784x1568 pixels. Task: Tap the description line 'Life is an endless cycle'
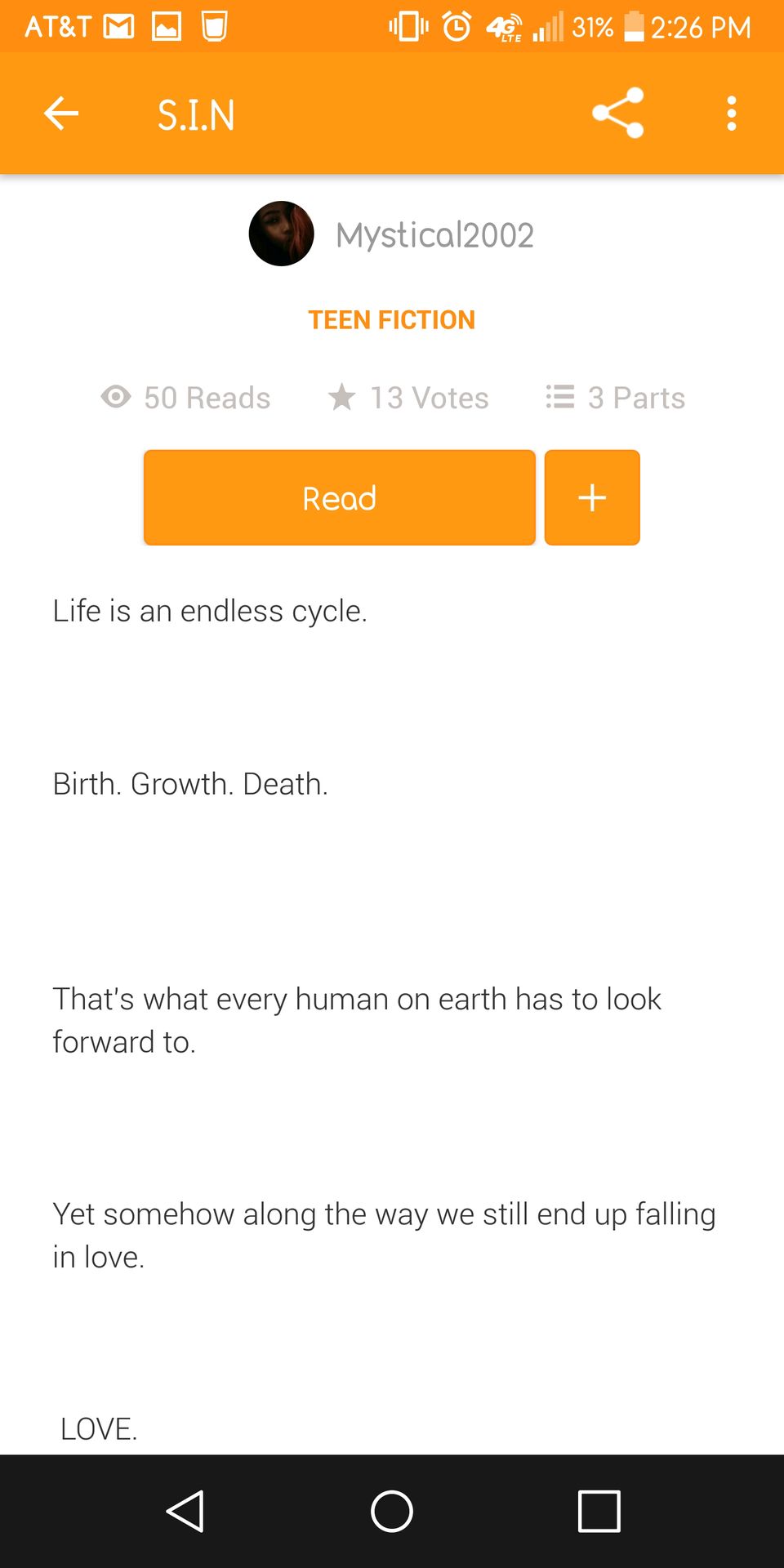coord(210,611)
